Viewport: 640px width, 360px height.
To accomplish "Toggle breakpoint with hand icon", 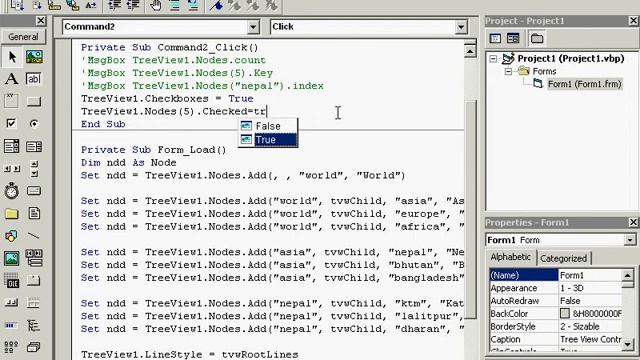I will click(156, 5).
